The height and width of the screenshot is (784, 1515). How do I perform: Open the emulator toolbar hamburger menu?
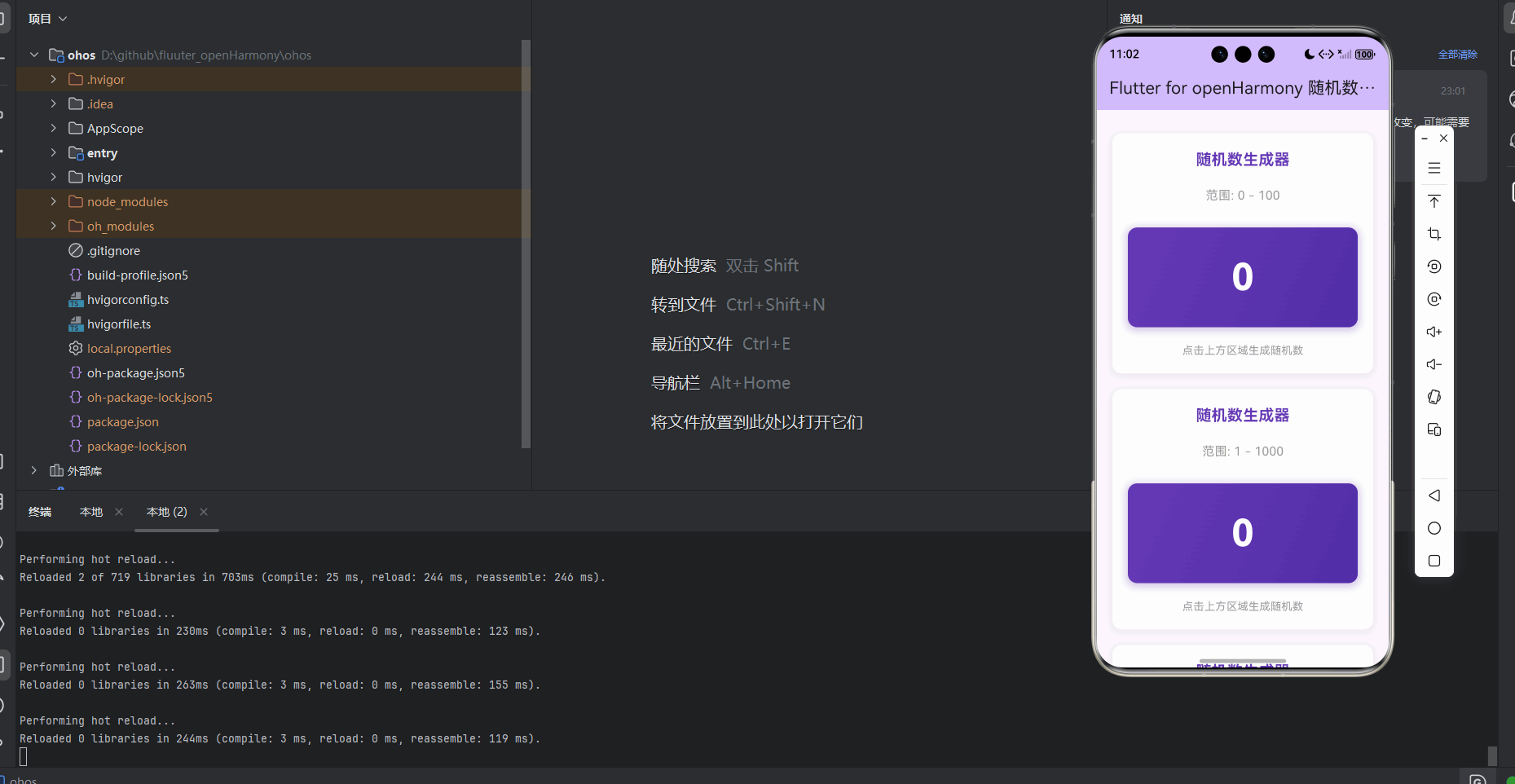1434,169
